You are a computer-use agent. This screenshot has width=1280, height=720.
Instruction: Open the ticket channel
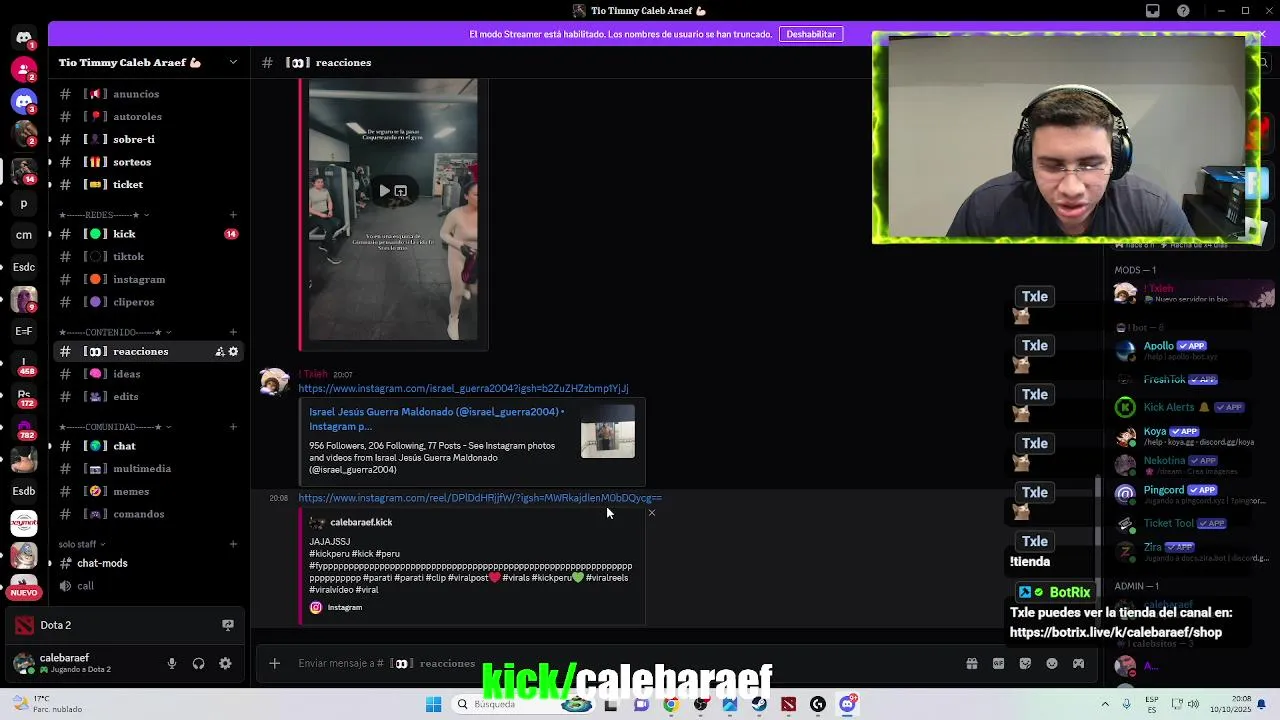pos(149,185)
